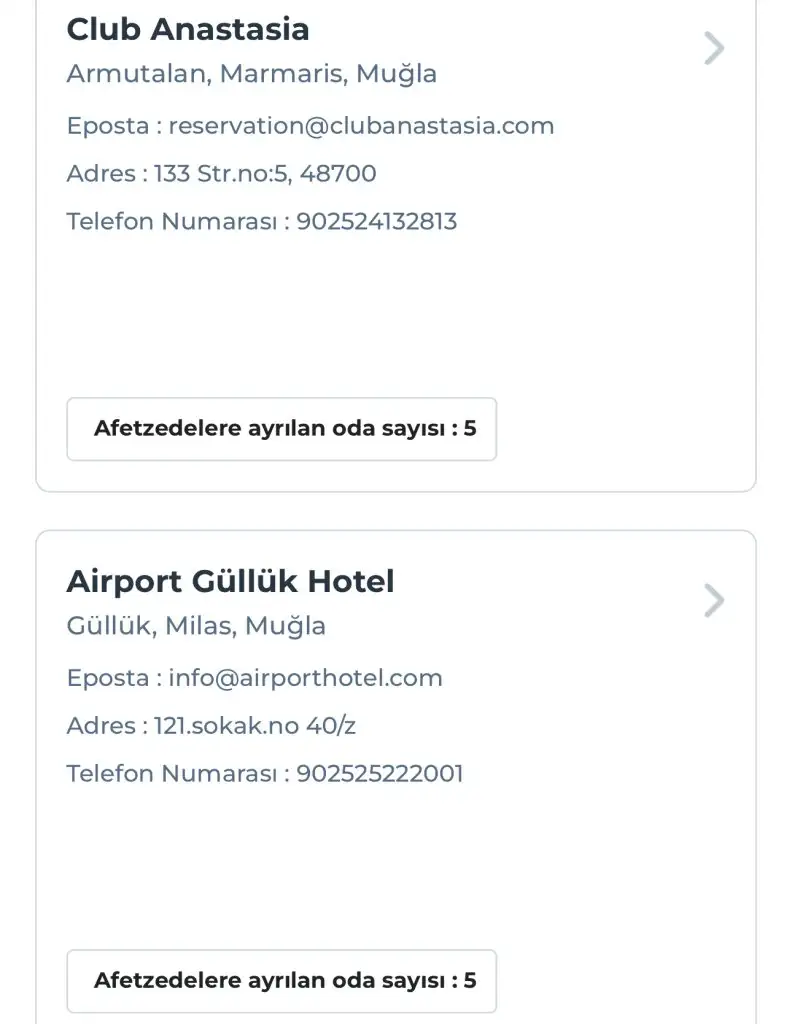Open the Club Anastasia hotel title
This screenshot has width=792, height=1024.
click(188, 30)
